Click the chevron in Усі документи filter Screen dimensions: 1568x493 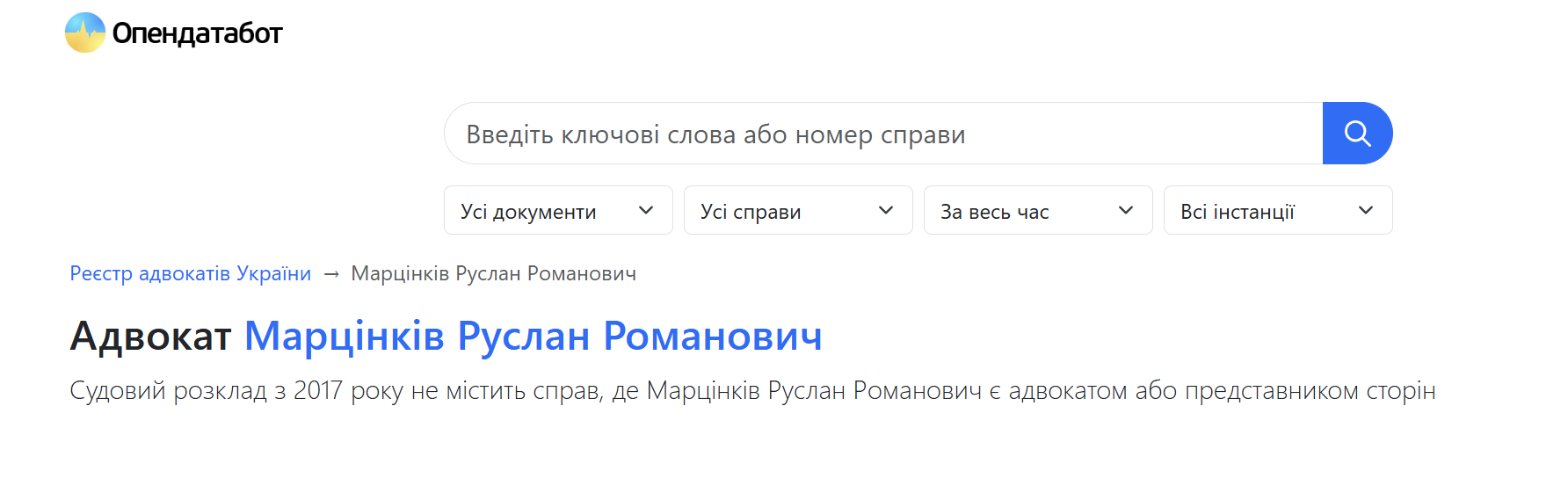pos(646,210)
